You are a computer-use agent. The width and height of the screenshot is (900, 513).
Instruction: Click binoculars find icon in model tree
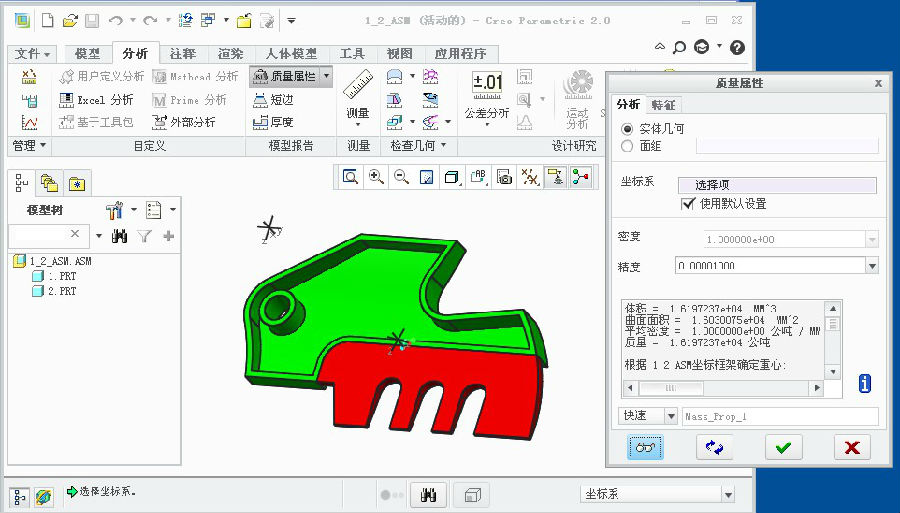pyautogui.click(x=120, y=236)
